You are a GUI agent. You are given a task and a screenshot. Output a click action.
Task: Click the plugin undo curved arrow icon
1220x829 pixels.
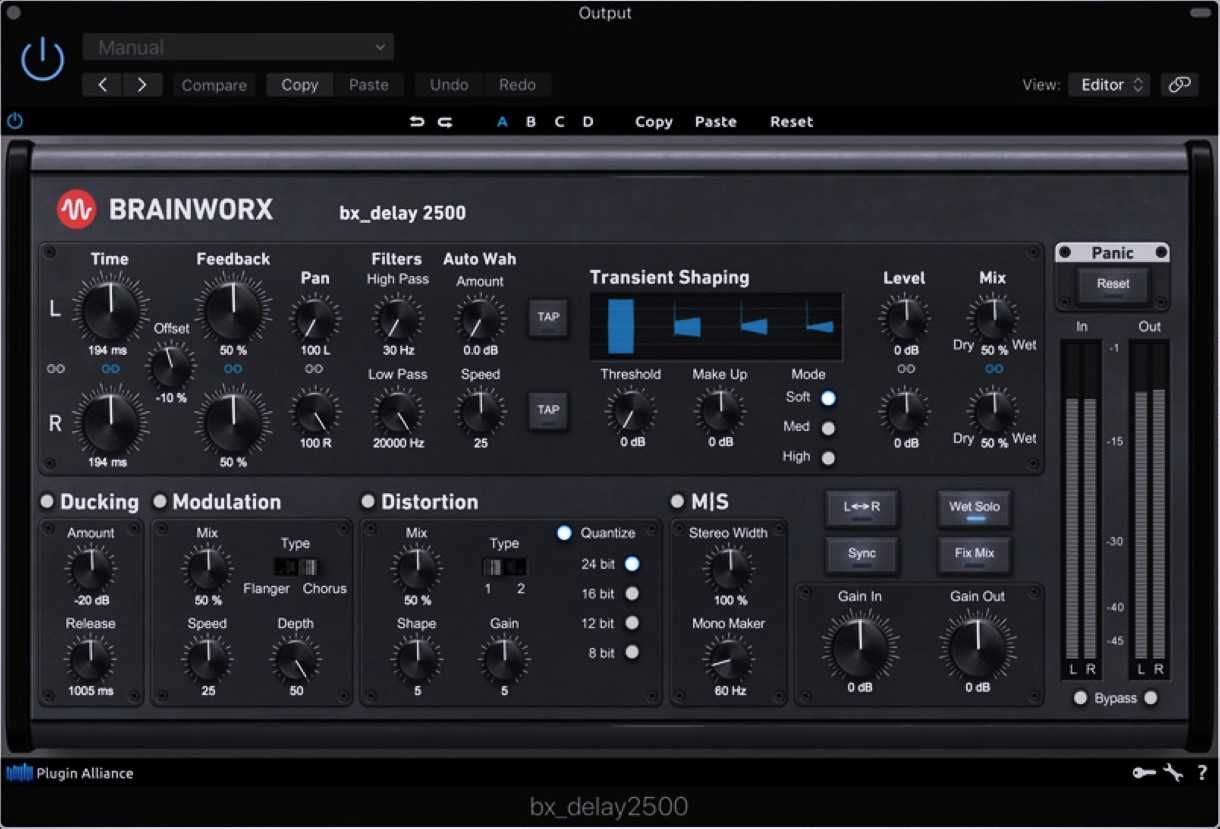pyautogui.click(x=417, y=122)
